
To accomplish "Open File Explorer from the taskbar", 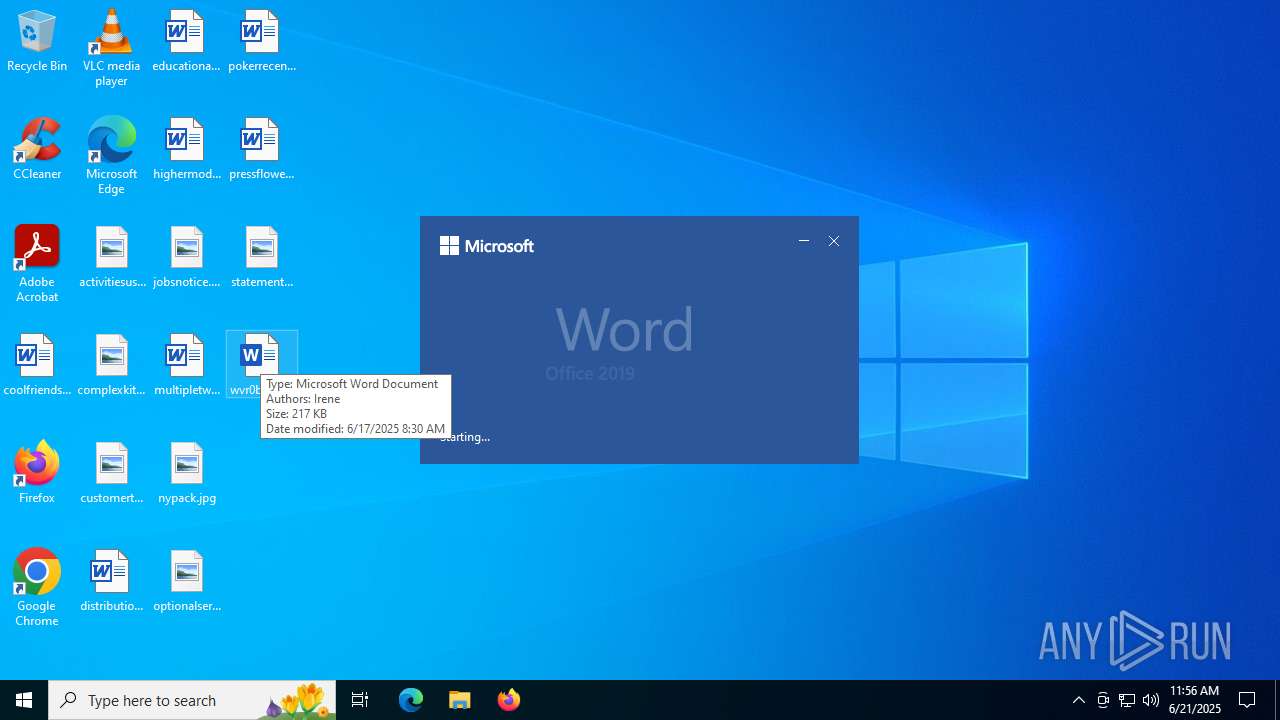I will click(460, 700).
